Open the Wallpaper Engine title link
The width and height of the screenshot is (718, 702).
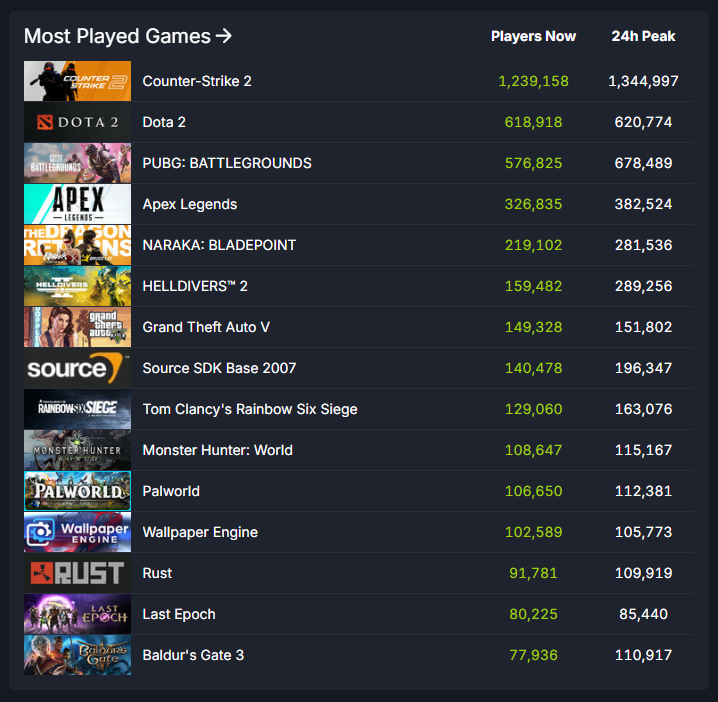[x=200, y=532]
